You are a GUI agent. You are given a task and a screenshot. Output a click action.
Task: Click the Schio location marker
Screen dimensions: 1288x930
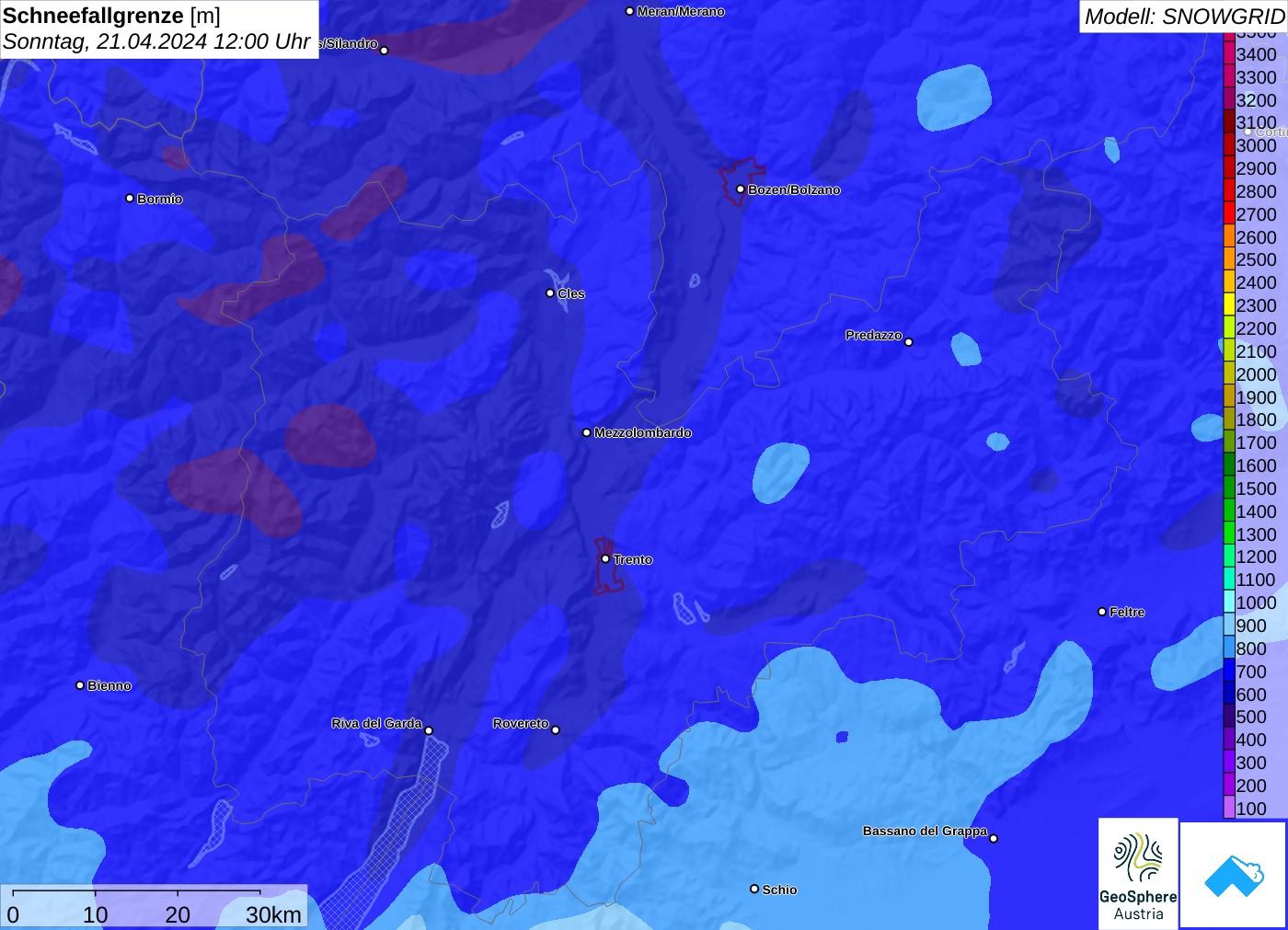tap(754, 889)
